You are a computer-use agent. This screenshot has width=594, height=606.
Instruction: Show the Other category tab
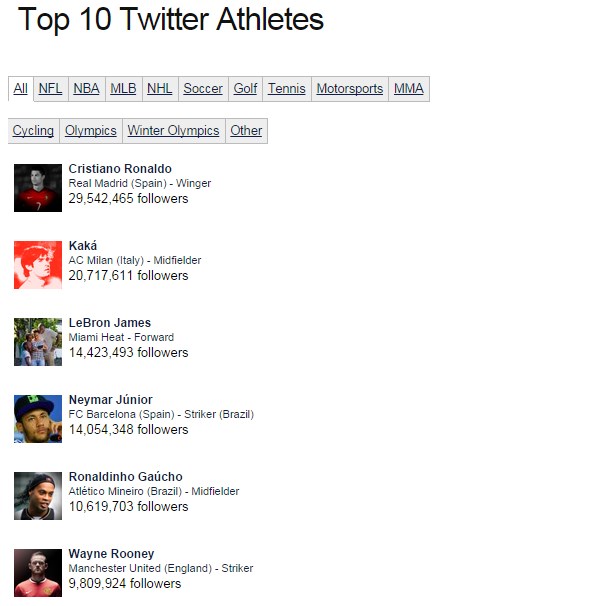click(246, 131)
